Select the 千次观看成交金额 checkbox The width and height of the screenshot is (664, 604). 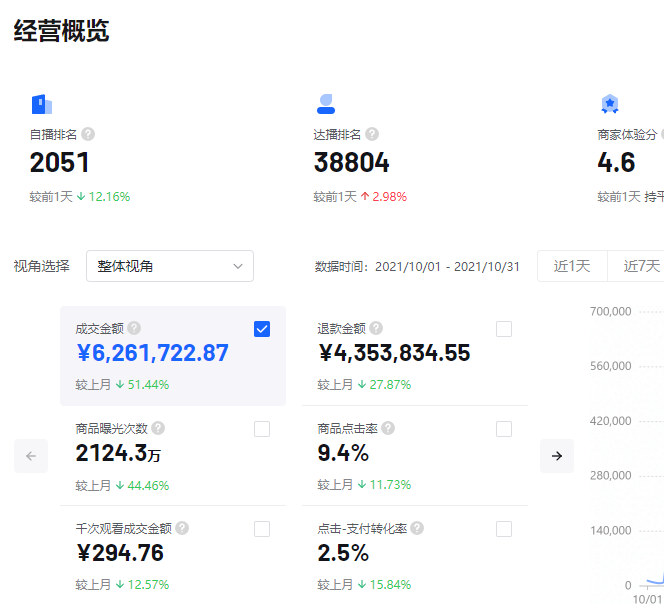click(262, 529)
